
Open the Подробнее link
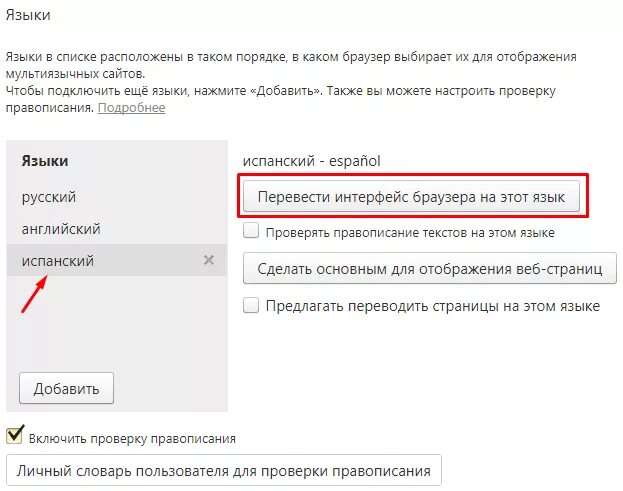[132, 108]
